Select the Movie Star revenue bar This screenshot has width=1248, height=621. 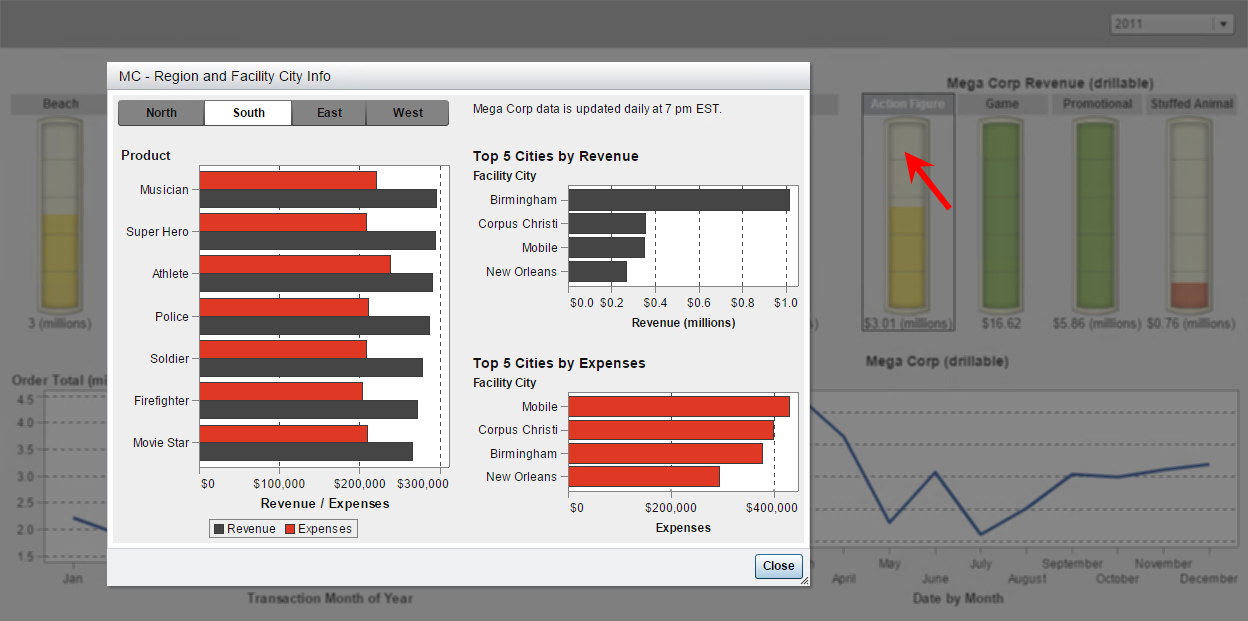pos(306,452)
